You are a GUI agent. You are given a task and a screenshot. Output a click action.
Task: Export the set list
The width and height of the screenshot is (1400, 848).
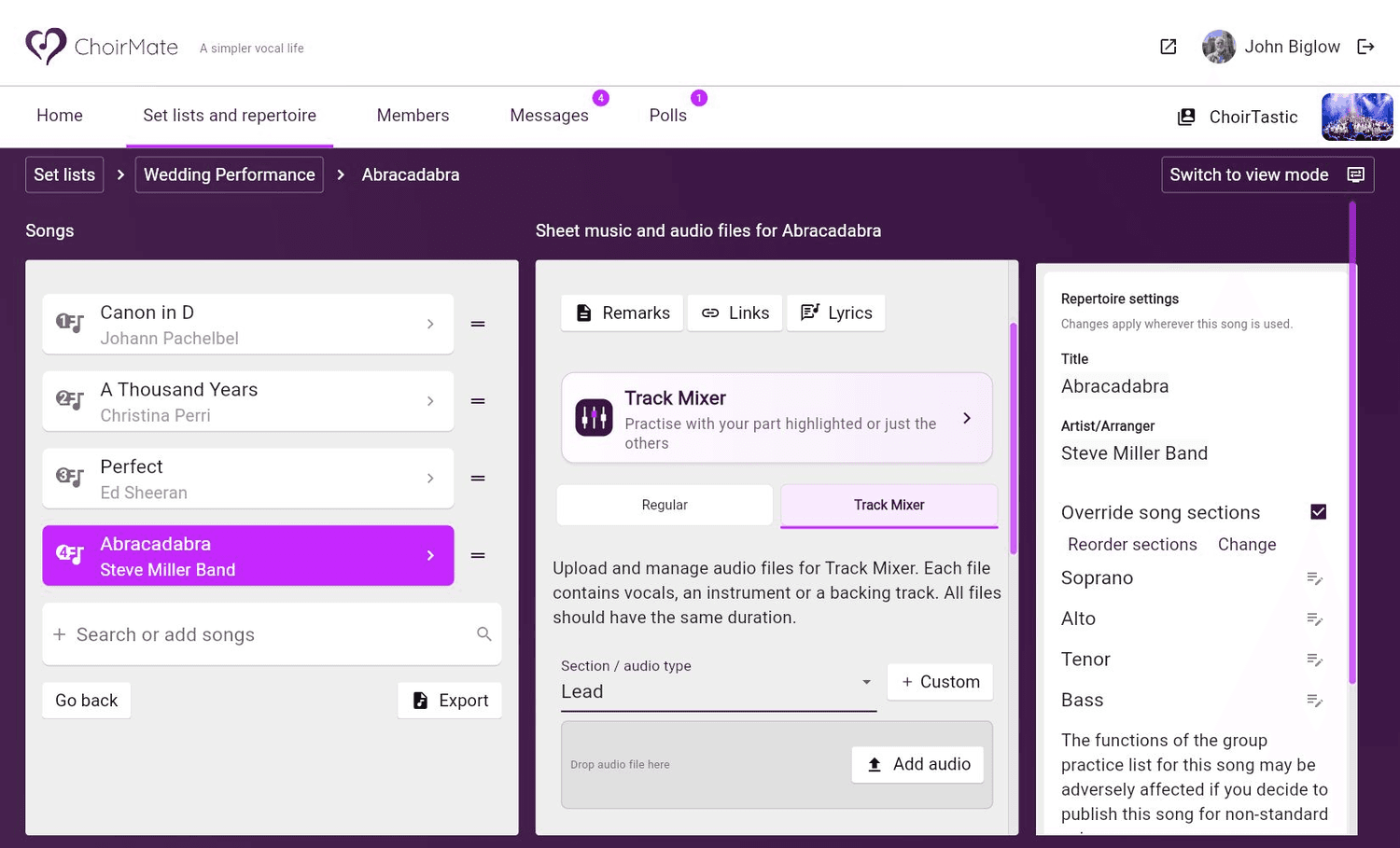click(x=450, y=701)
